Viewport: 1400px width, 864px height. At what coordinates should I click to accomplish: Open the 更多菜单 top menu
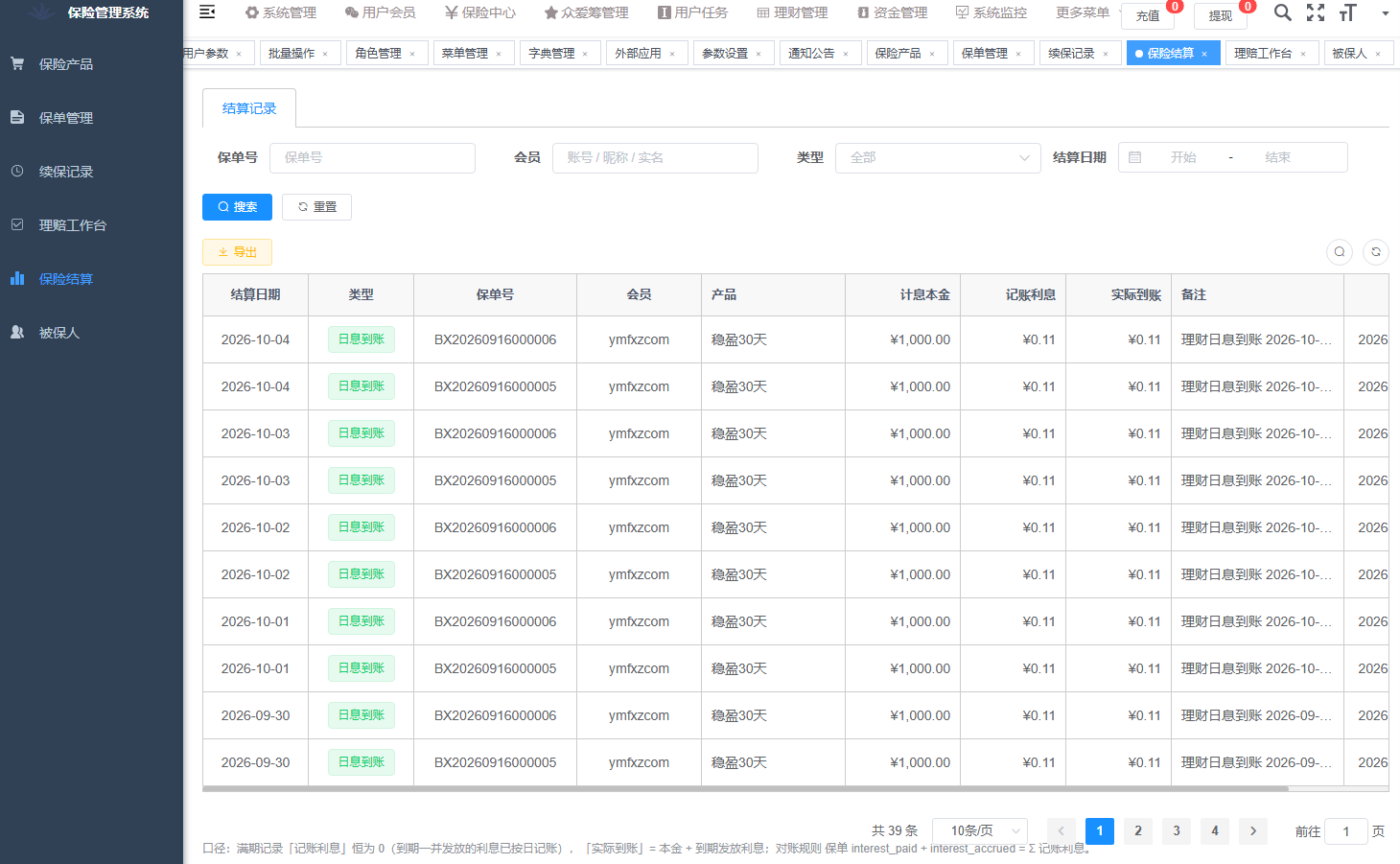[x=1083, y=12]
